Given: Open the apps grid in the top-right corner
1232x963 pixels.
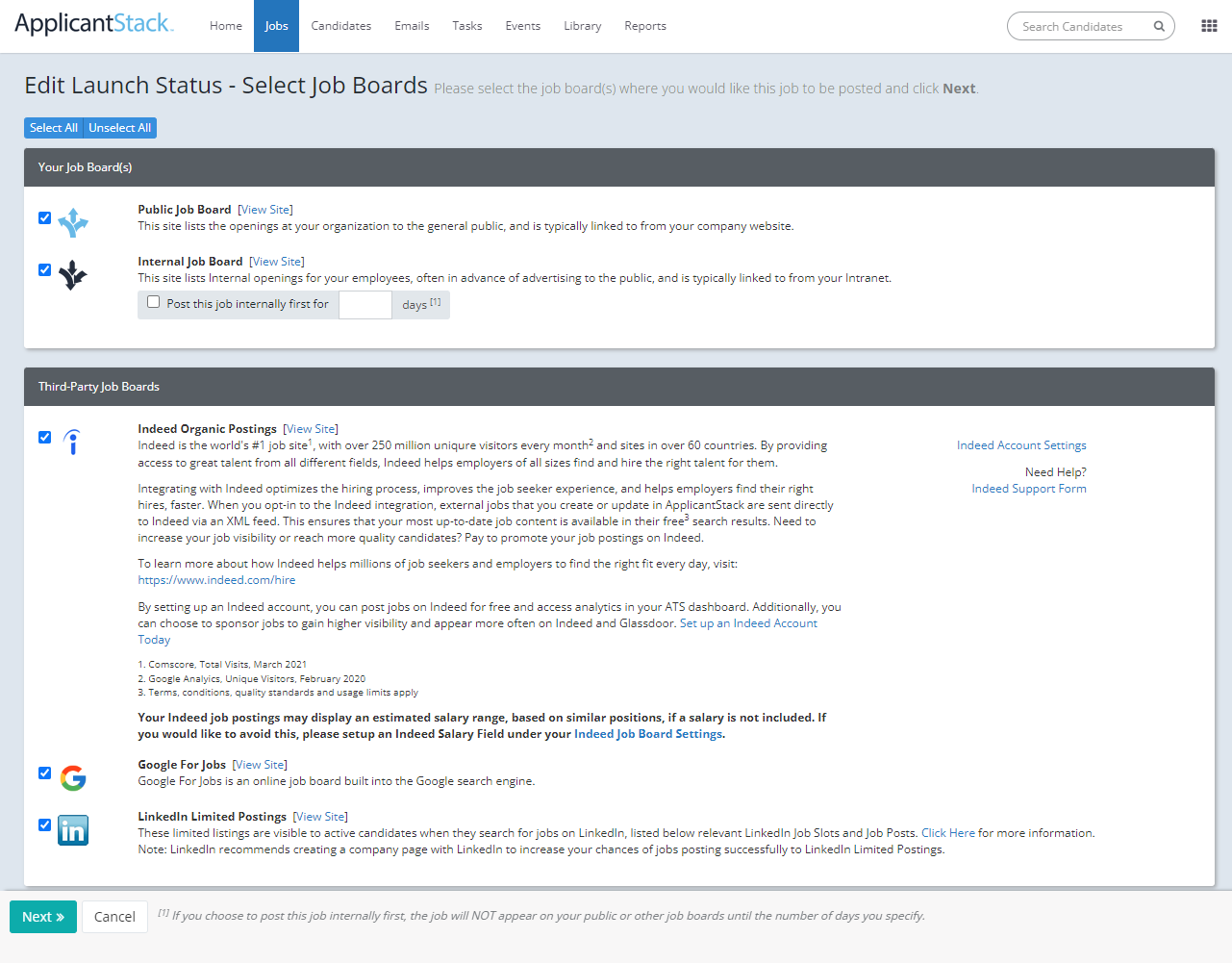Looking at the screenshot, I should coord(1209,25).
